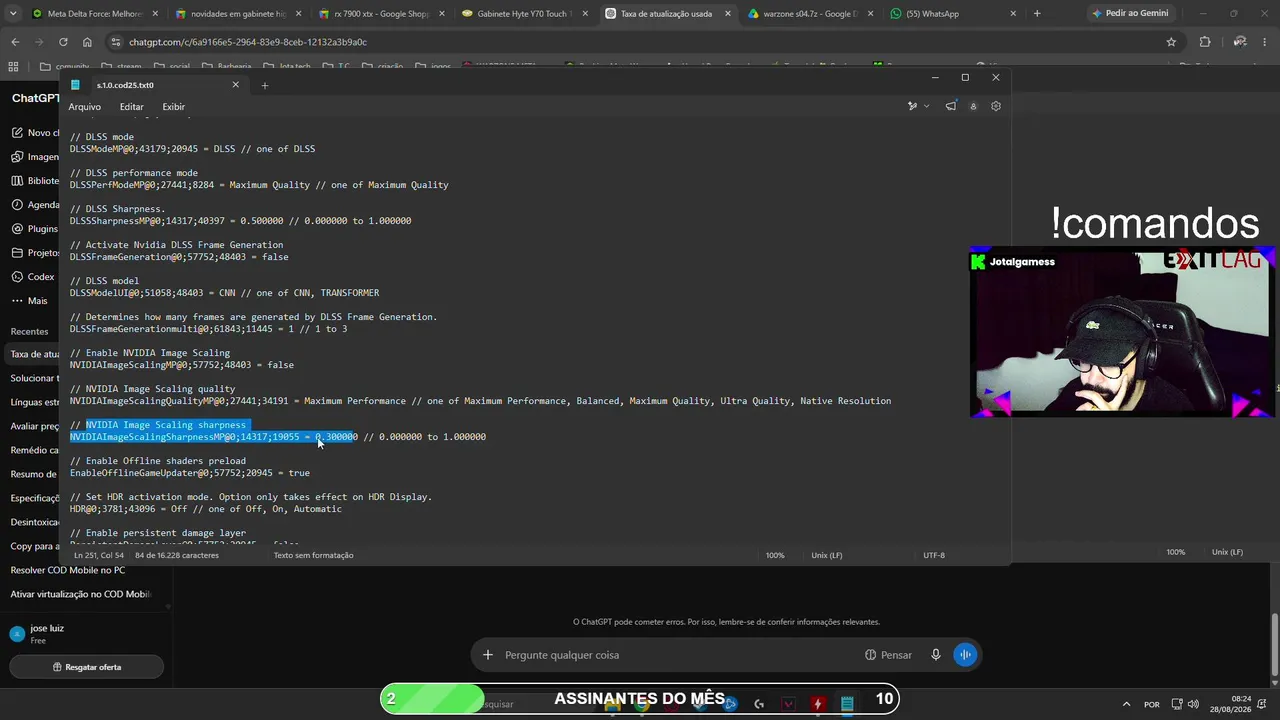The height and width of the screenshot is (720, 1280).
Task: Open Plugins in ChatGPT sidebar
Action: tap(33, 229)
